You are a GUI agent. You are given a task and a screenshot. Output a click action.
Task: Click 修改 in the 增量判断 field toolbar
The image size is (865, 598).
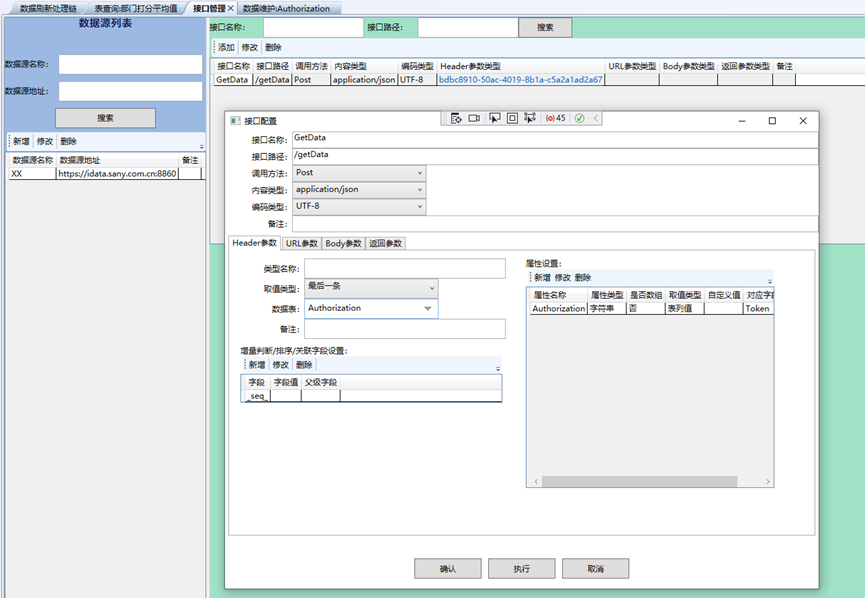click(280, 365)
